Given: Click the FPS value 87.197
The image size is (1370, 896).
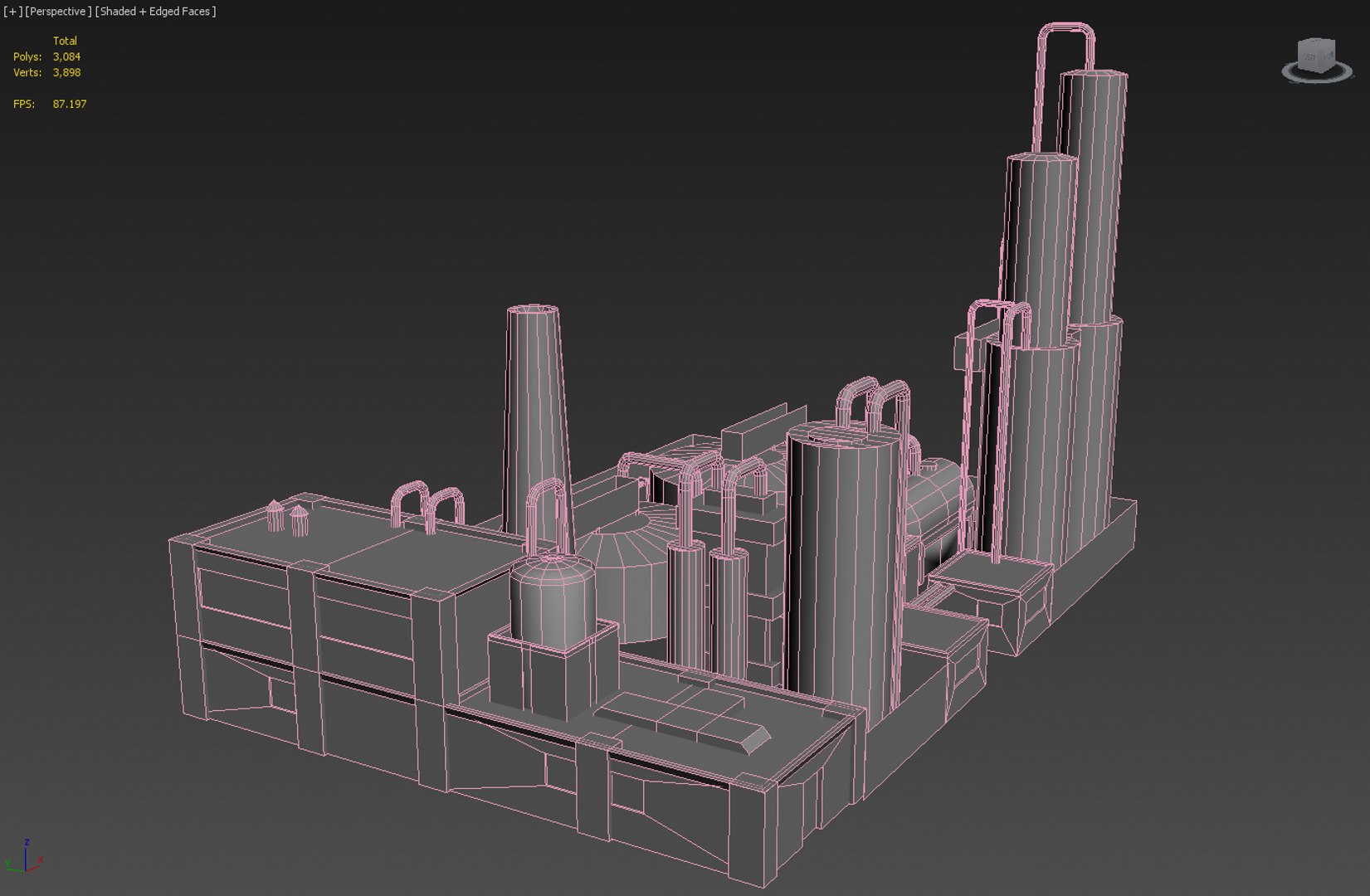Looking at the screenshot, I should point(70,104).
